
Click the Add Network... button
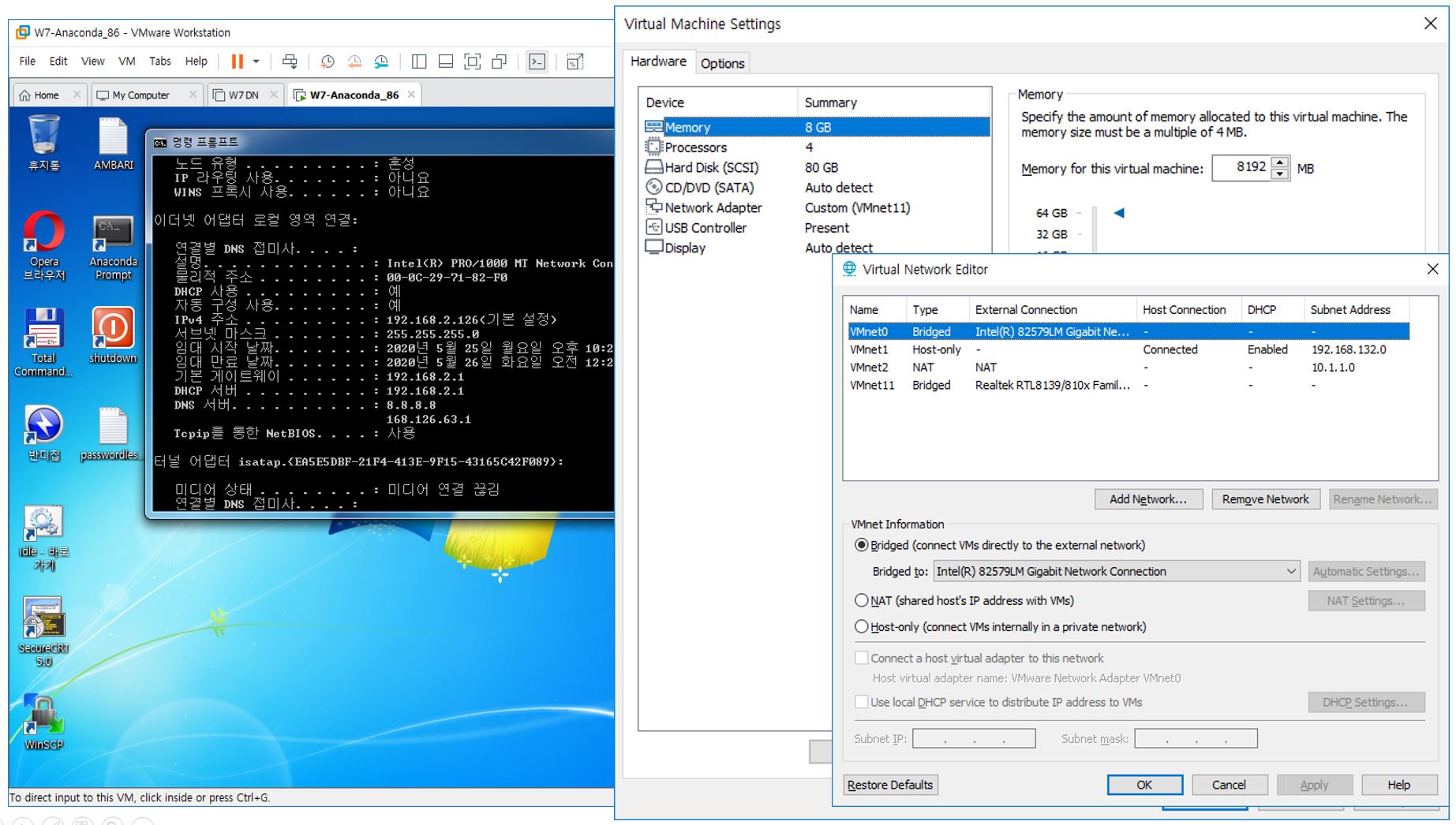(x=1148, y=499)
